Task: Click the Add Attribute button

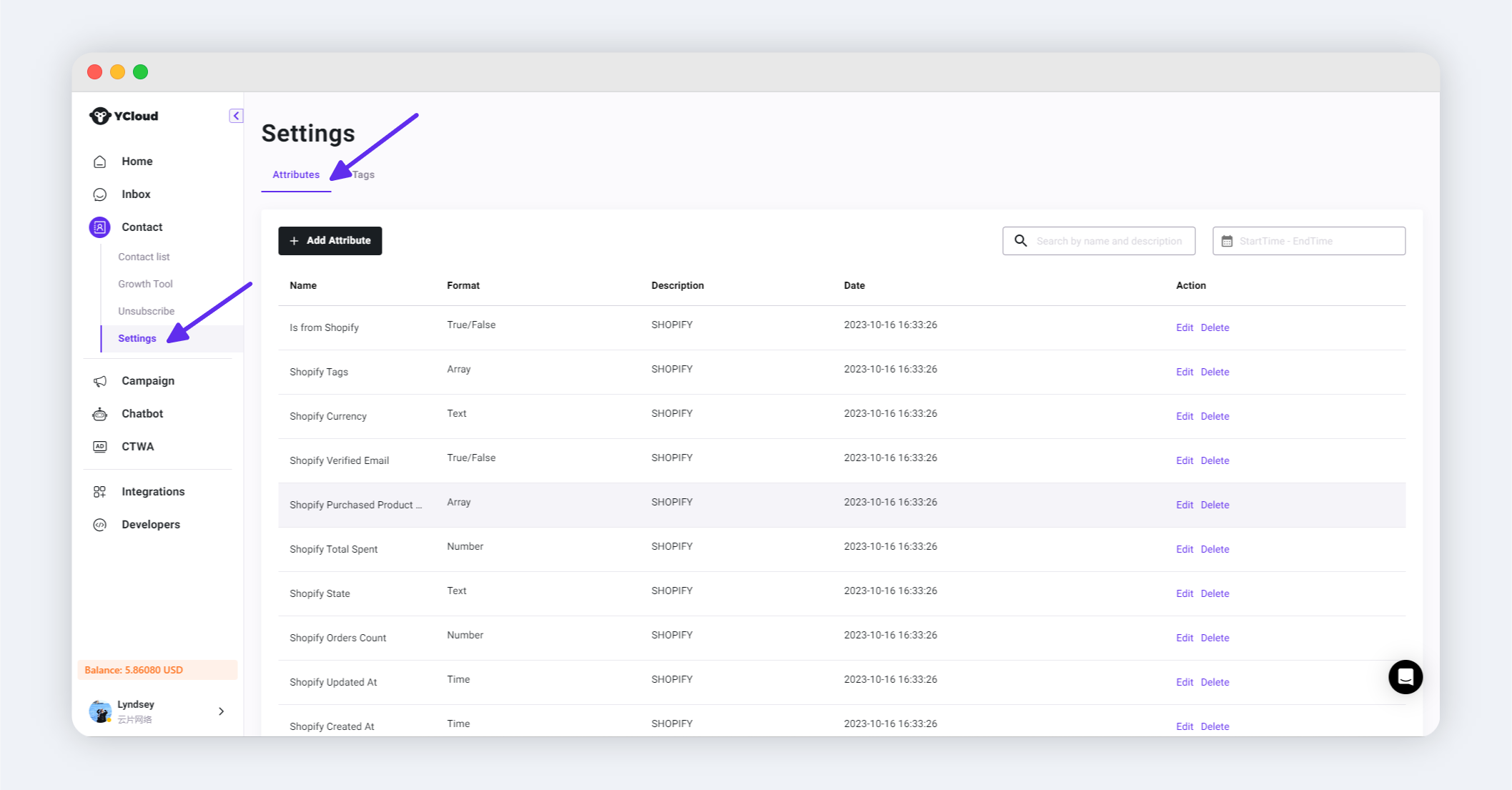Action: point(330,241)
